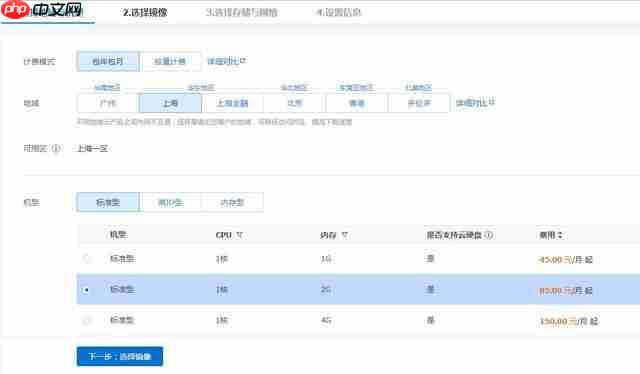Viewport: 640px width, 374px height.
Task: Select 上海 region
Action: click(170, 103)
